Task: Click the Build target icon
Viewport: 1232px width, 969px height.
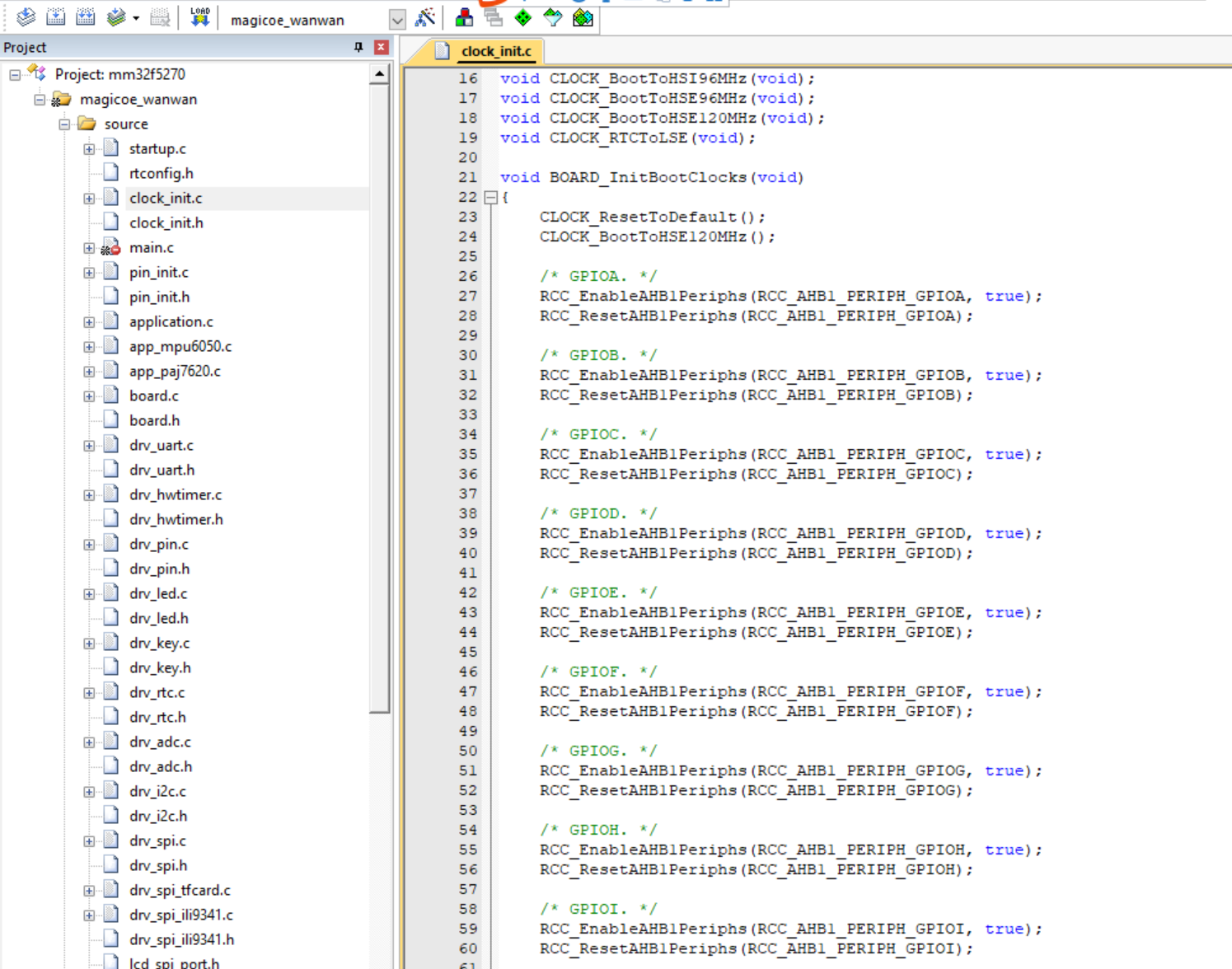Action: (56, 17)
